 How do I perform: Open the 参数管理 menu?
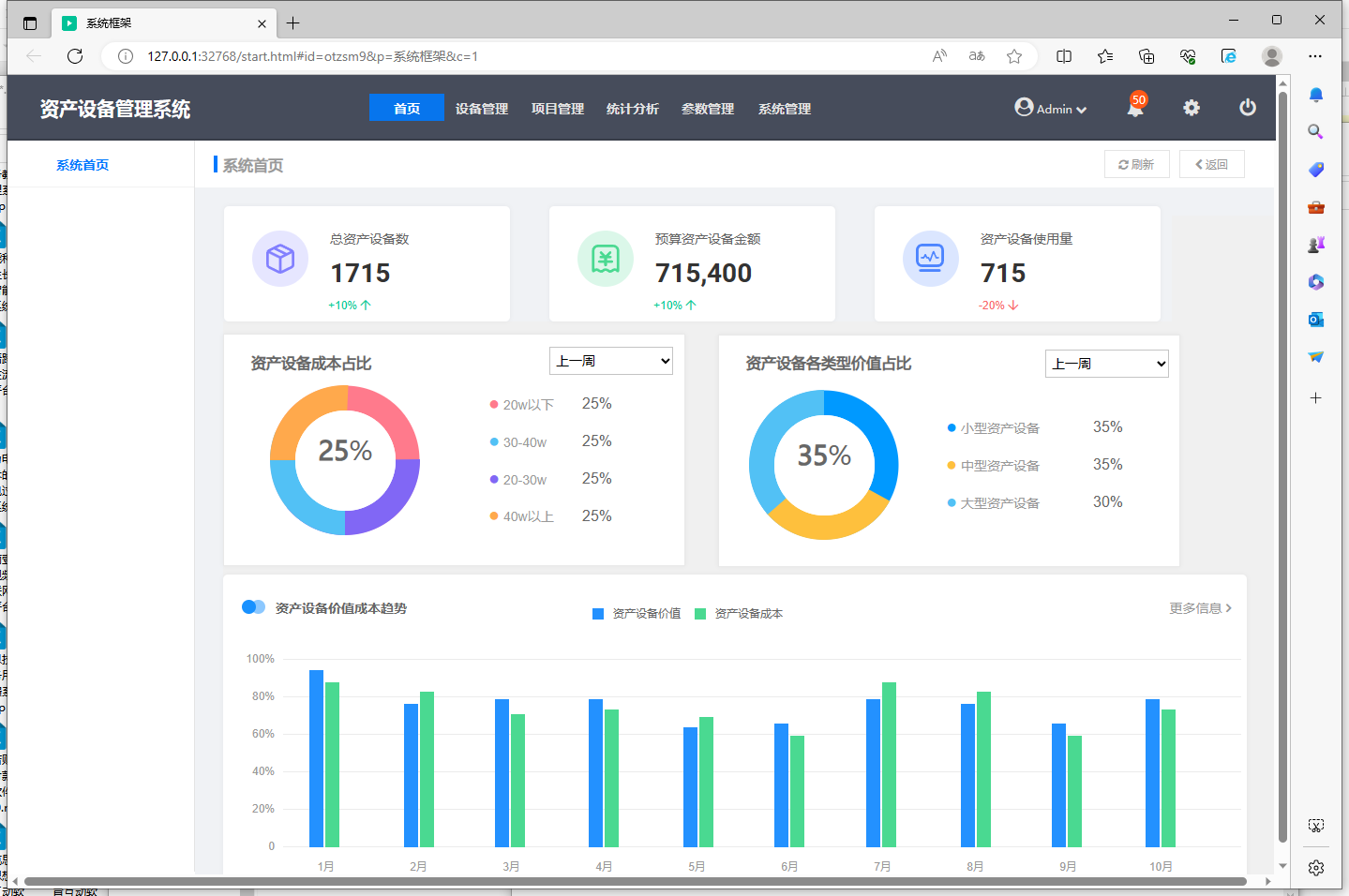[708, 109]
